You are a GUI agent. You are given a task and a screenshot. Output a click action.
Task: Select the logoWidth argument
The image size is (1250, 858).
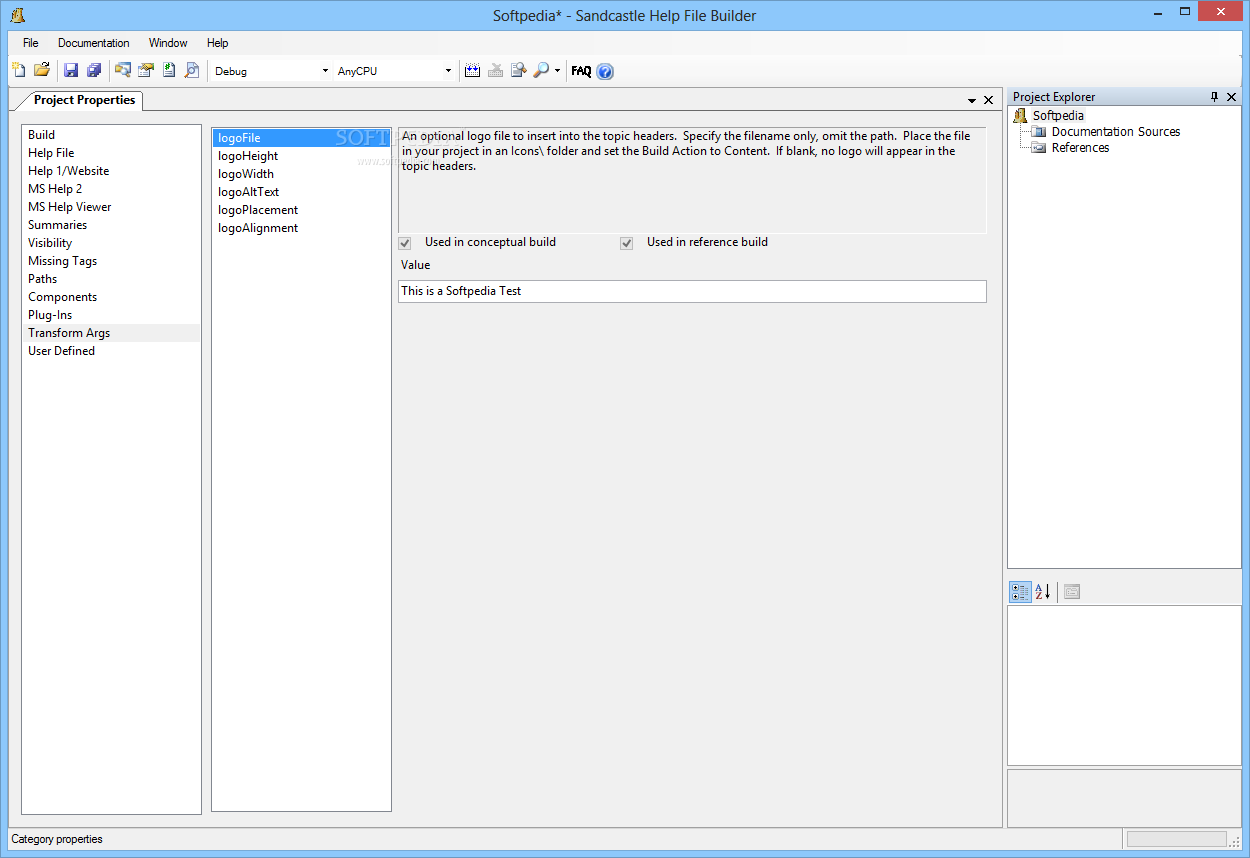301,174
